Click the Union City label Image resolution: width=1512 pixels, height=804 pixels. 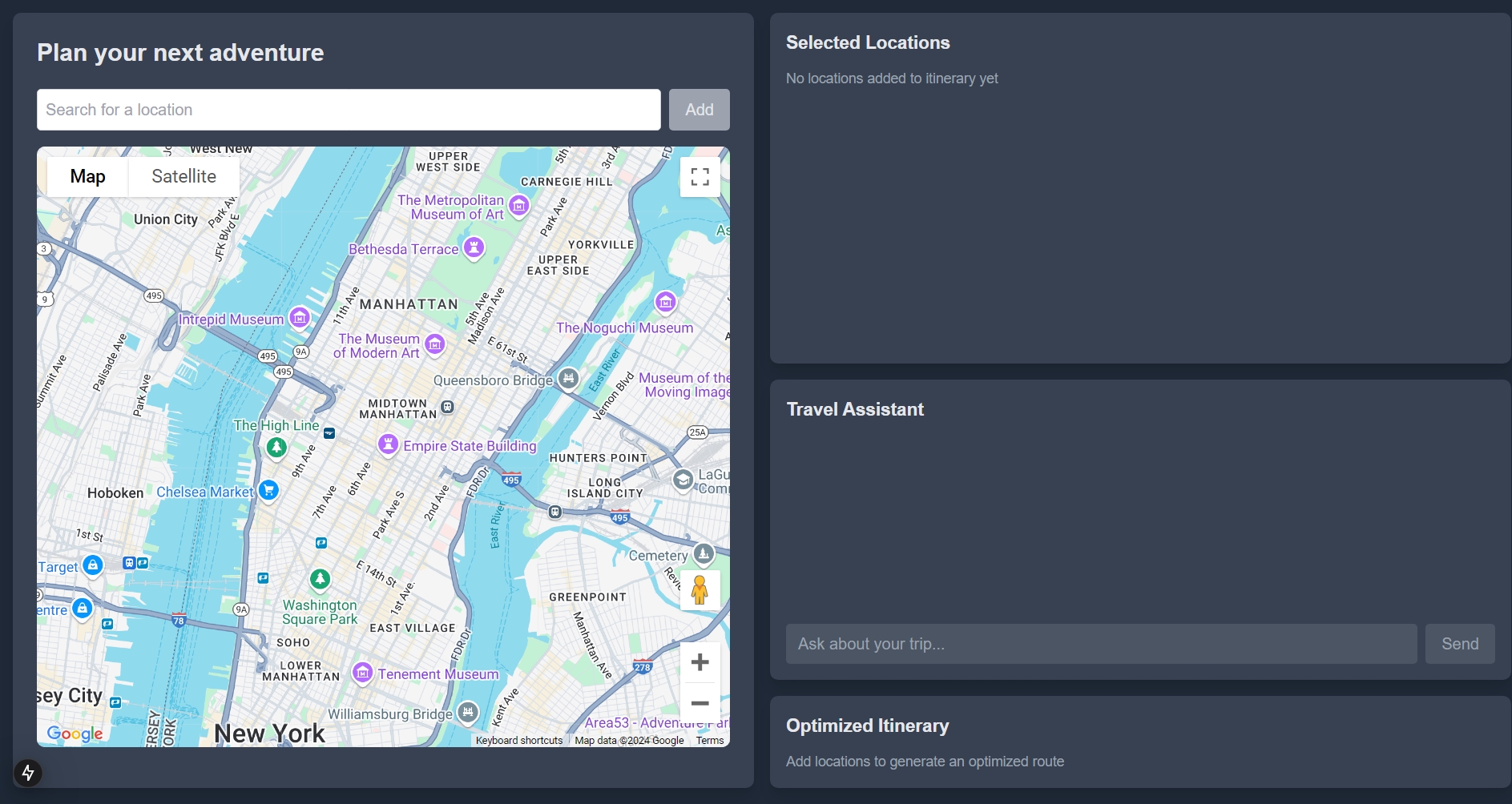(x=166, y=219)
